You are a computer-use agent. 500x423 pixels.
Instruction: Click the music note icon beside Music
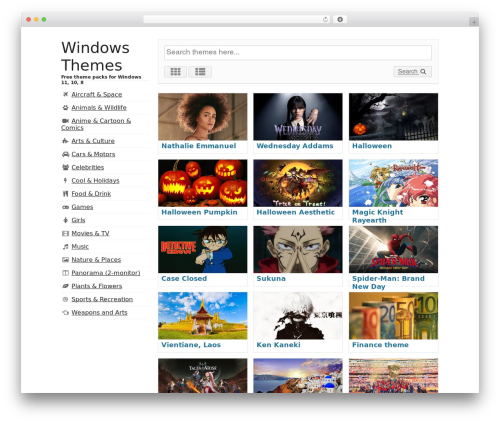click(65, 247)
